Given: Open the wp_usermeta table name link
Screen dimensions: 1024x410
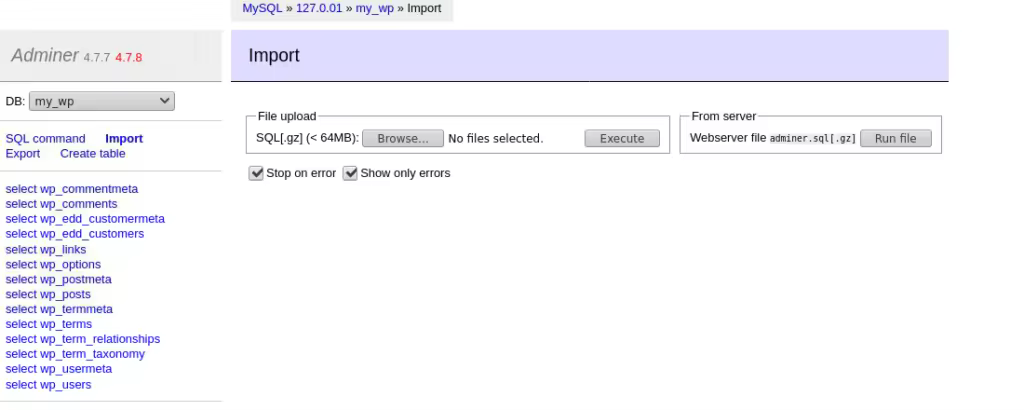Looking at the screenshot, I should 76,369.
